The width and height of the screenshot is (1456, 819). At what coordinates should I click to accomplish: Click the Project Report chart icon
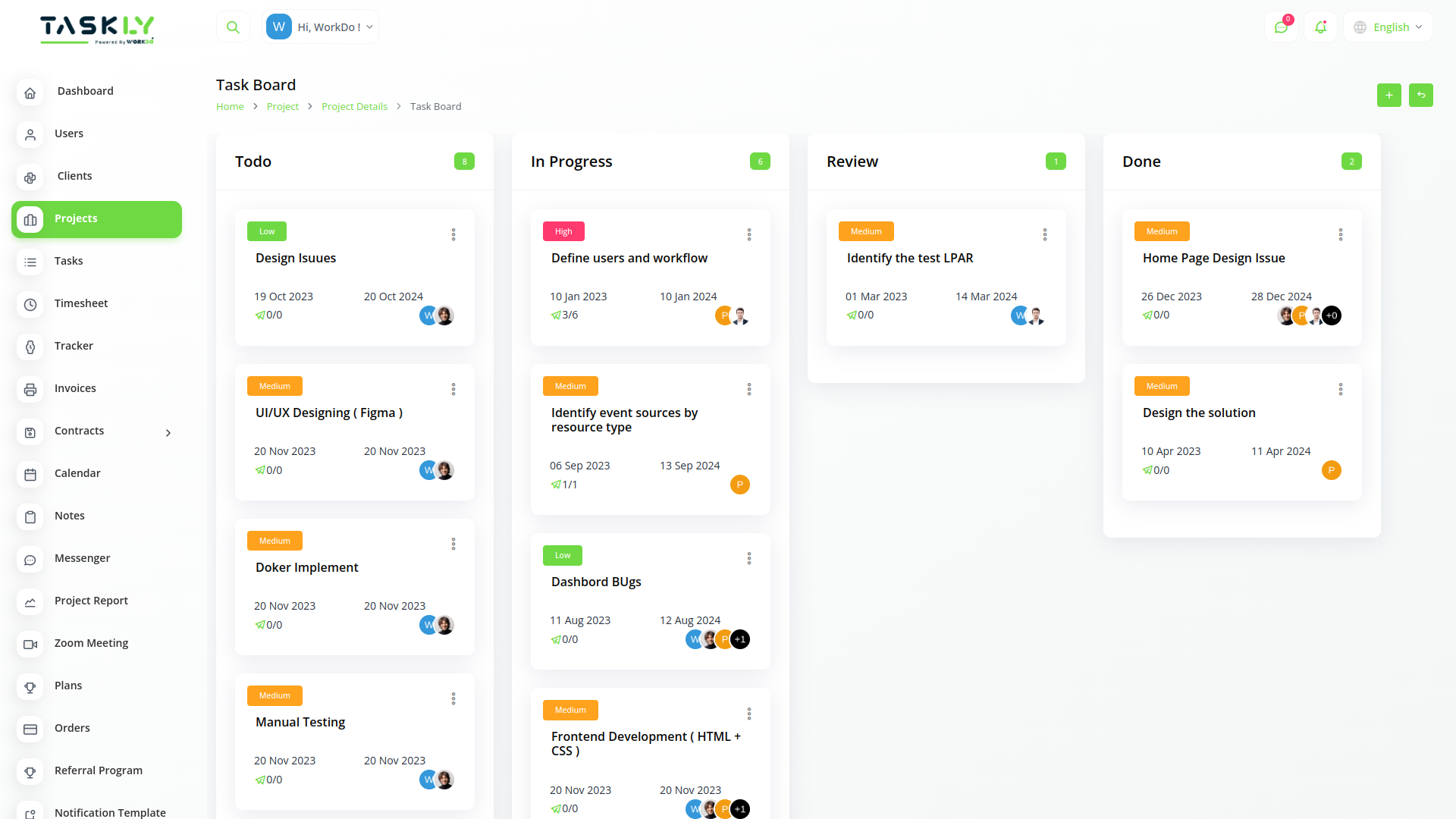30,602
